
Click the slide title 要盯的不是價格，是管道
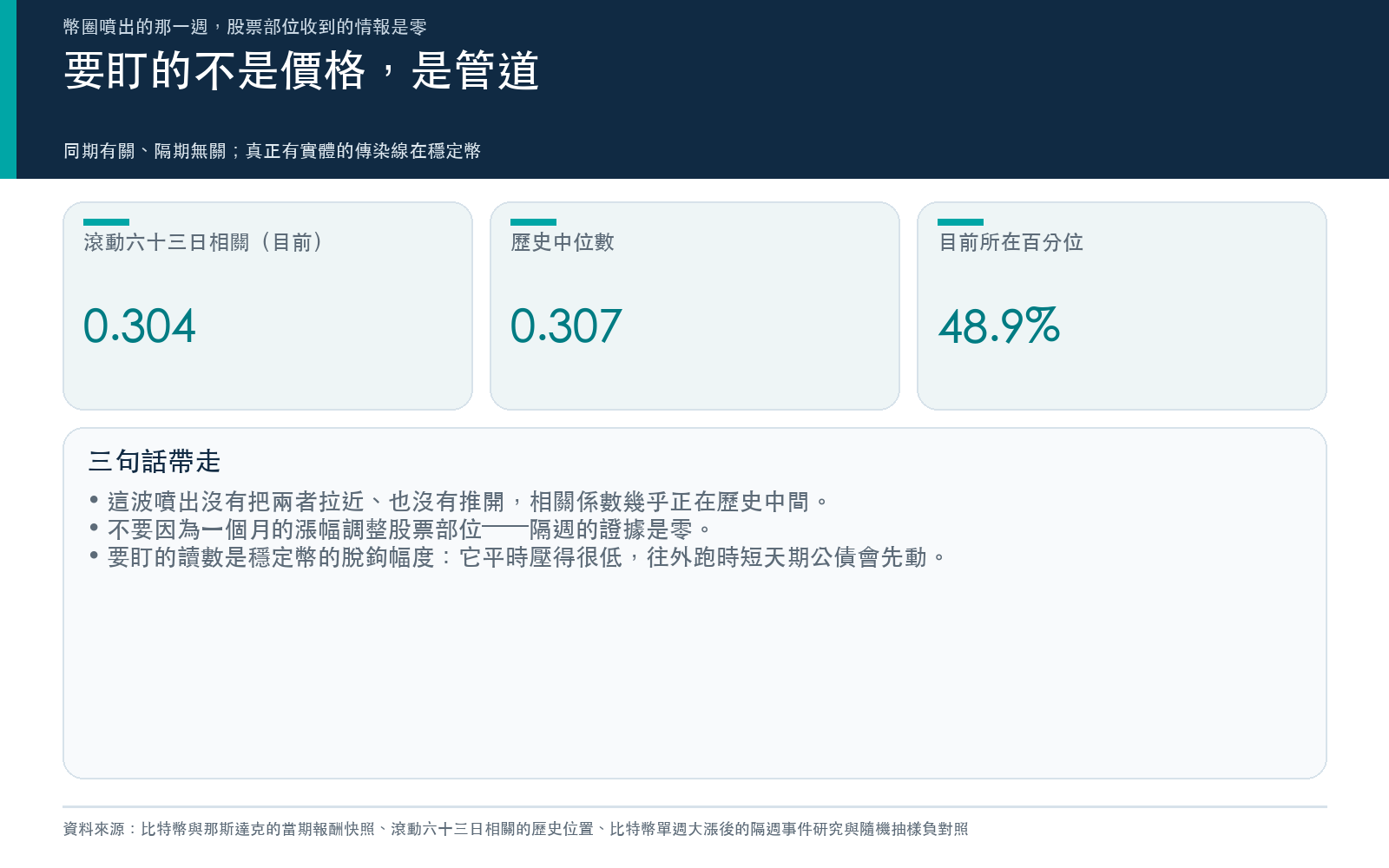[x=301, y=71]
